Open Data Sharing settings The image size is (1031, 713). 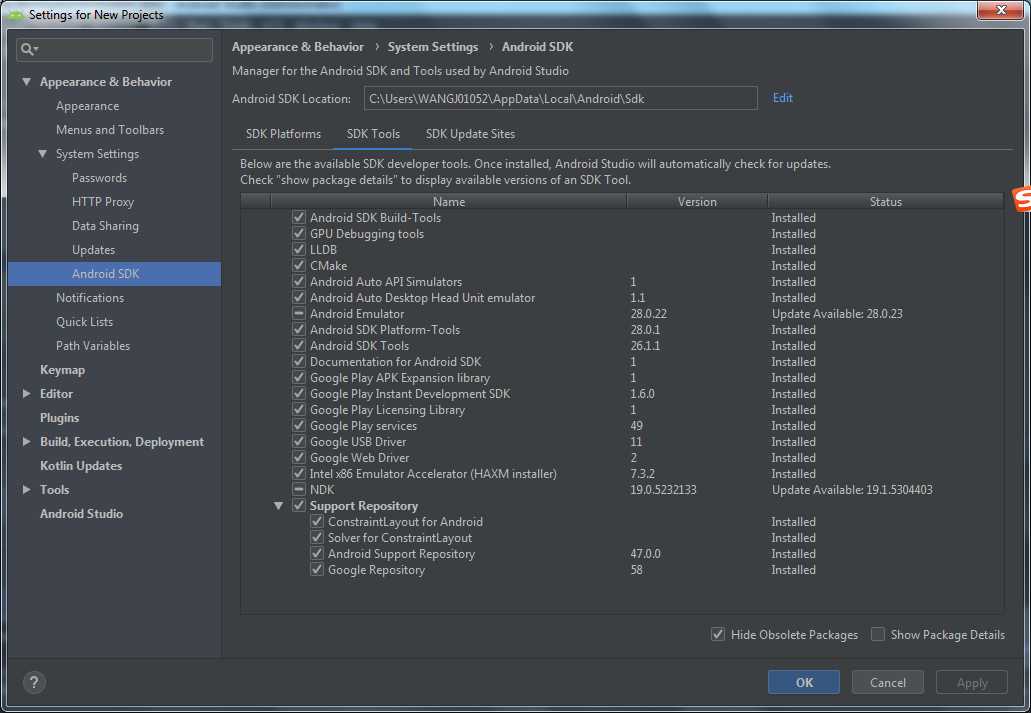pos(105,226)
